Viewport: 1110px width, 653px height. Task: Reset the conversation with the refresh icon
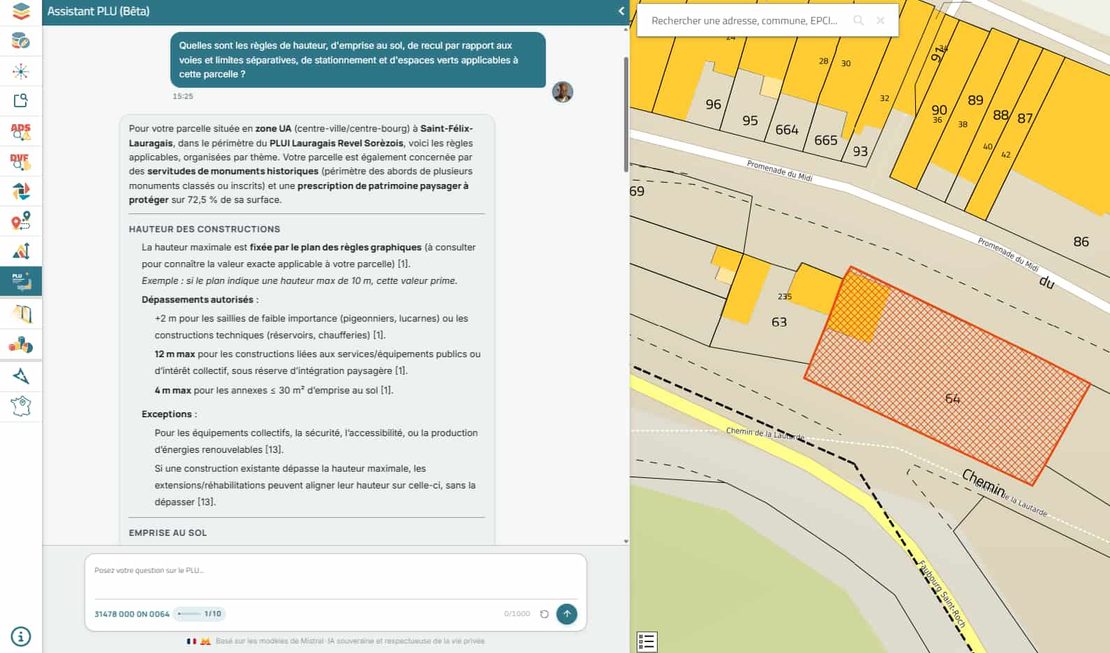(544, 614)
